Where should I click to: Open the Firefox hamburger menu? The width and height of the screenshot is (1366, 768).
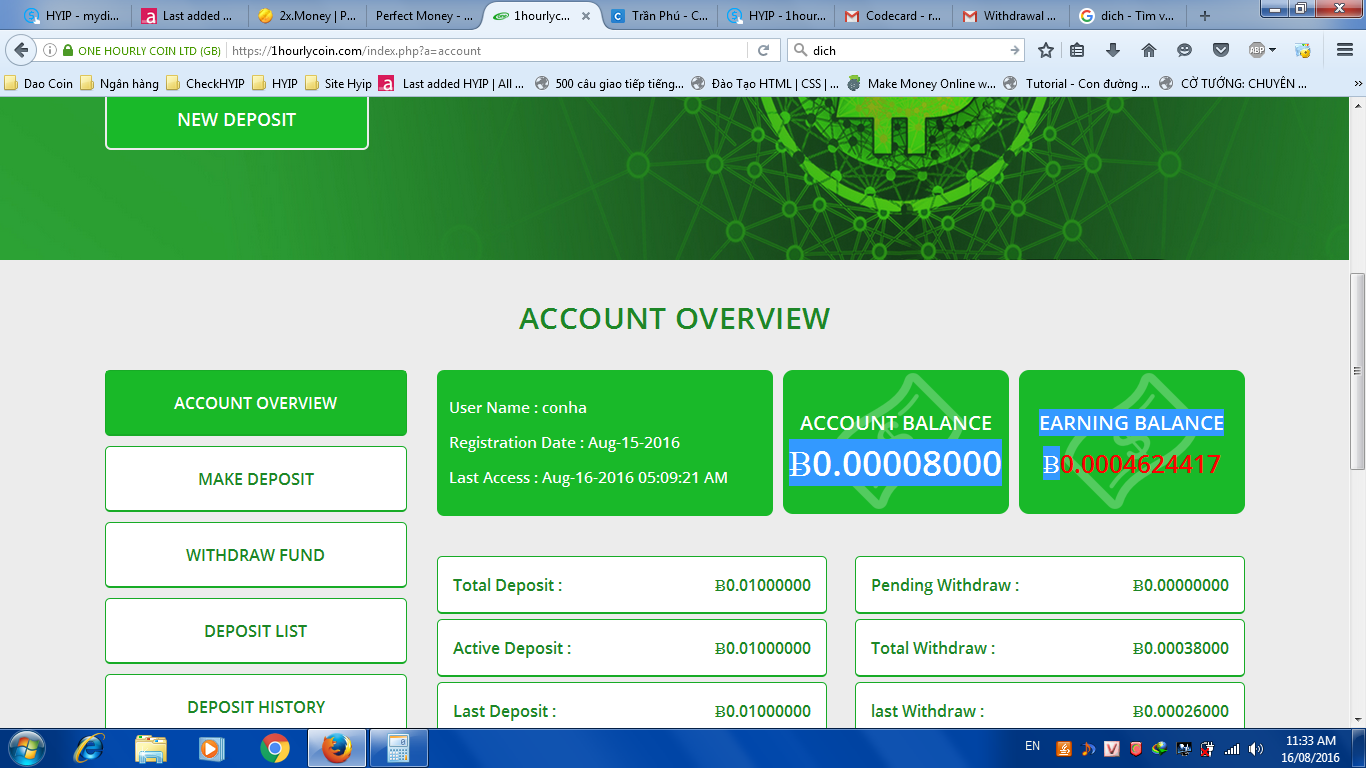tap(1345, 50)
